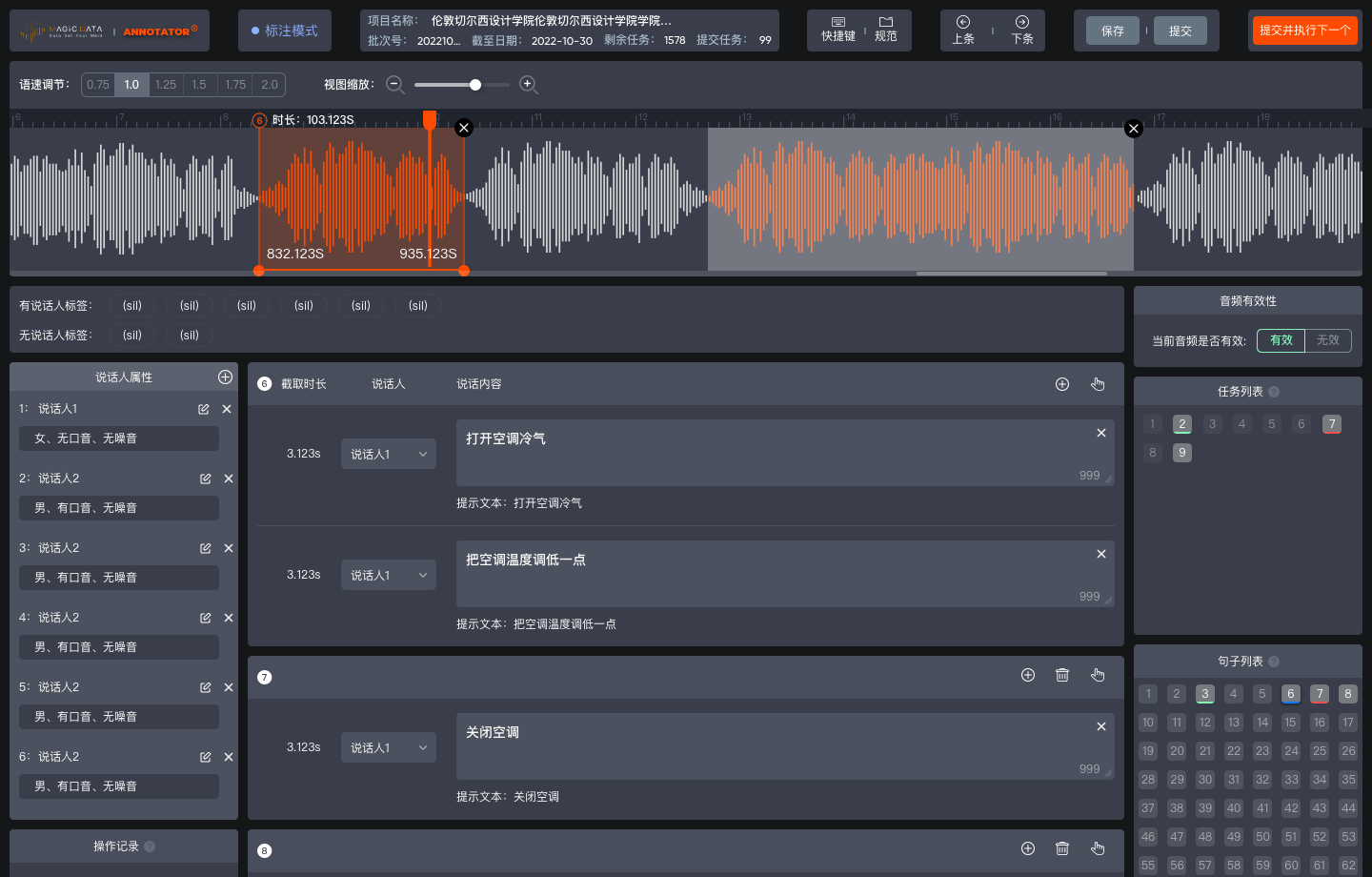Mark the audio as 无效 (invalid)
1372x877 pixels.
[x=1327, y=340]
